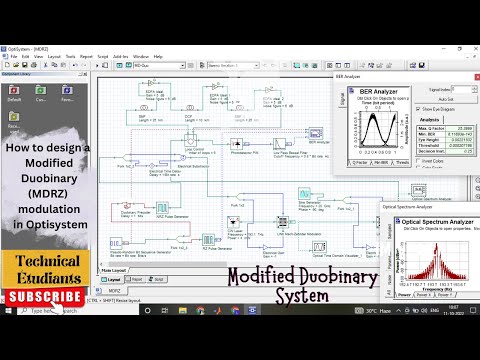Open the Report menu
The width and height of the screenshot is (480, 360).
[86, 57]
